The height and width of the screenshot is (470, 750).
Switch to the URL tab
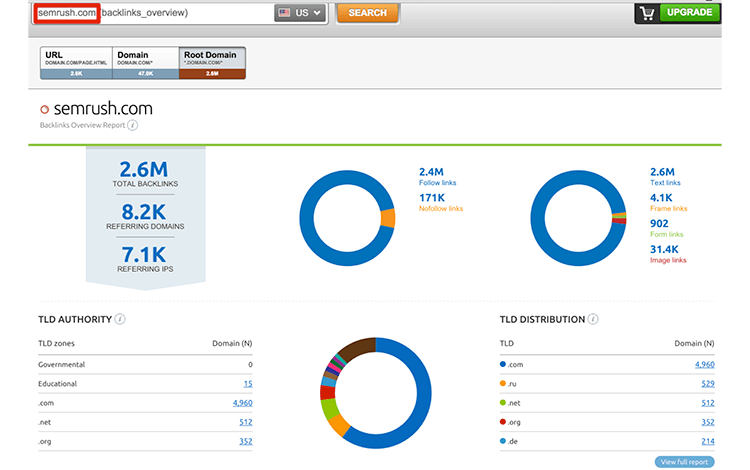click(x=77, y=63)
